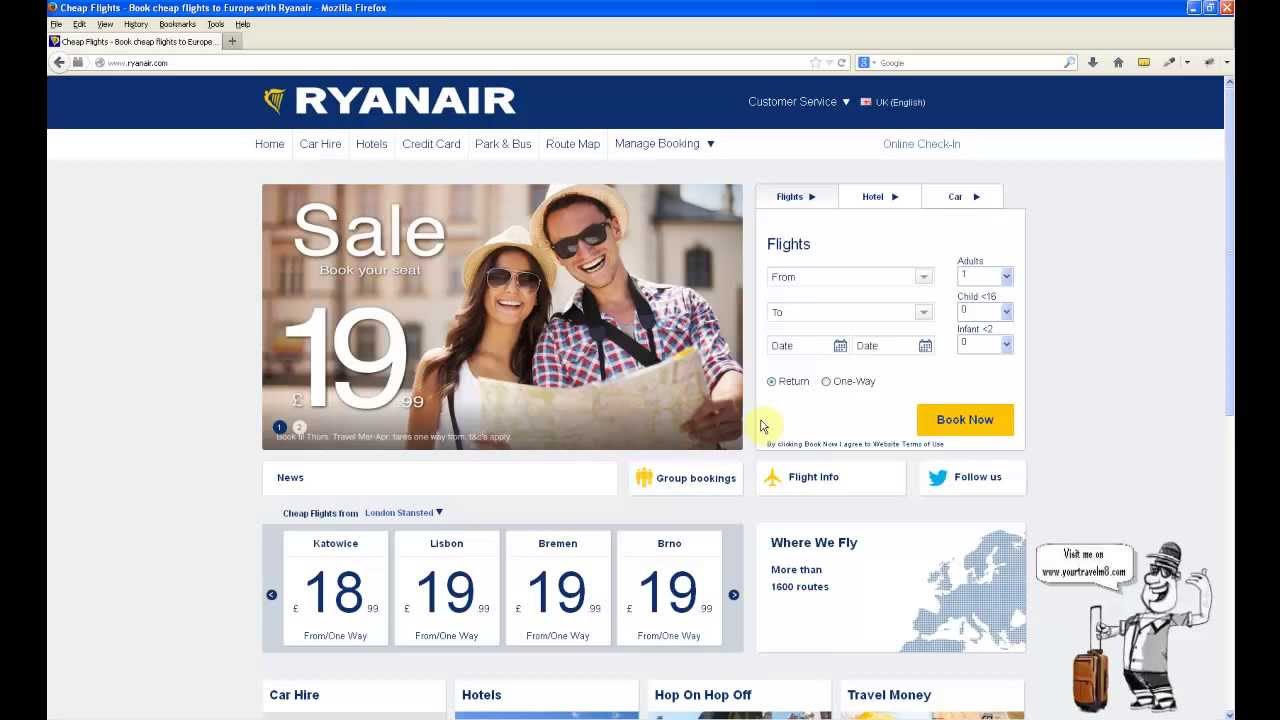
Task: Open the Firefox History menu
Action: 136,24
